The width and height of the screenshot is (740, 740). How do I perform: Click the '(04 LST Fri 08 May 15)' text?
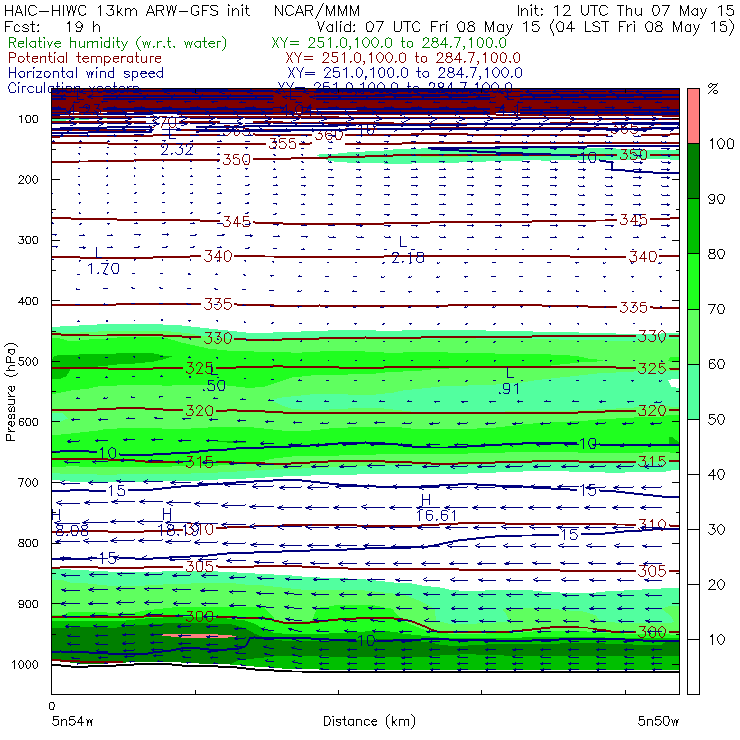pyautogui.click(x=642, y=27)
